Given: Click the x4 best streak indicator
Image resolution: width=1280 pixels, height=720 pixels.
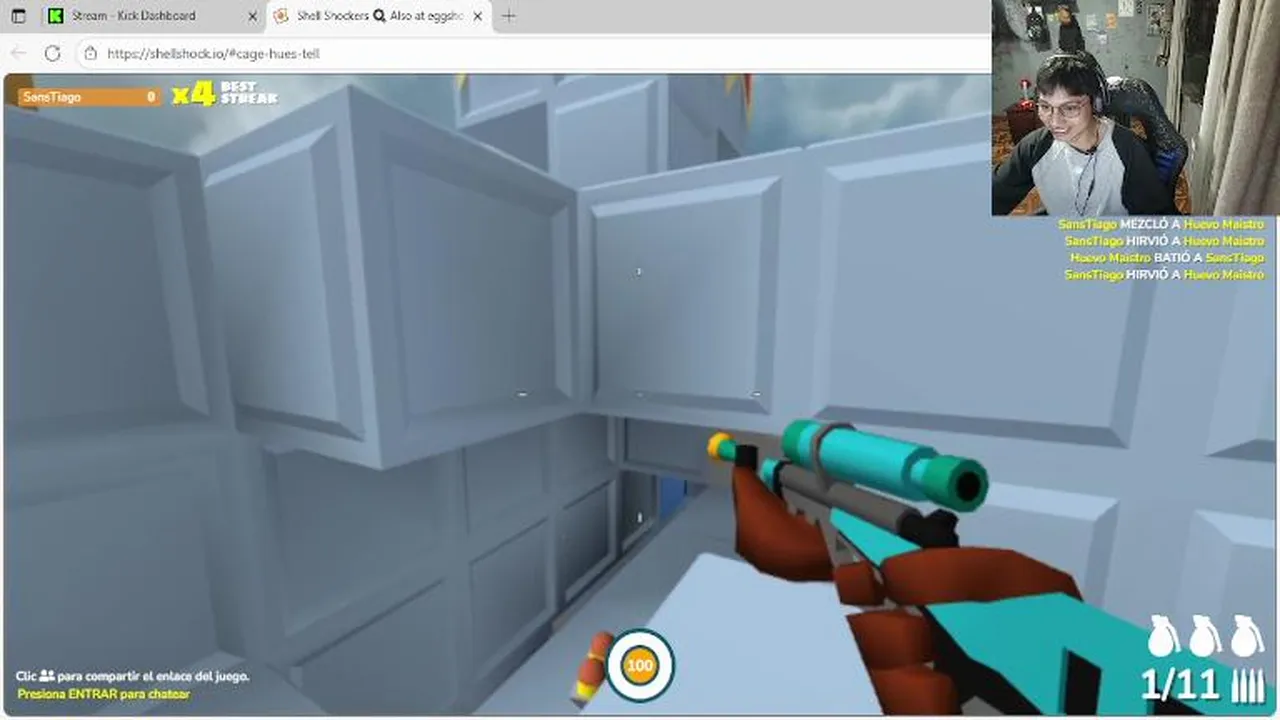Looking at the screenshot, I should click(225, 94).
